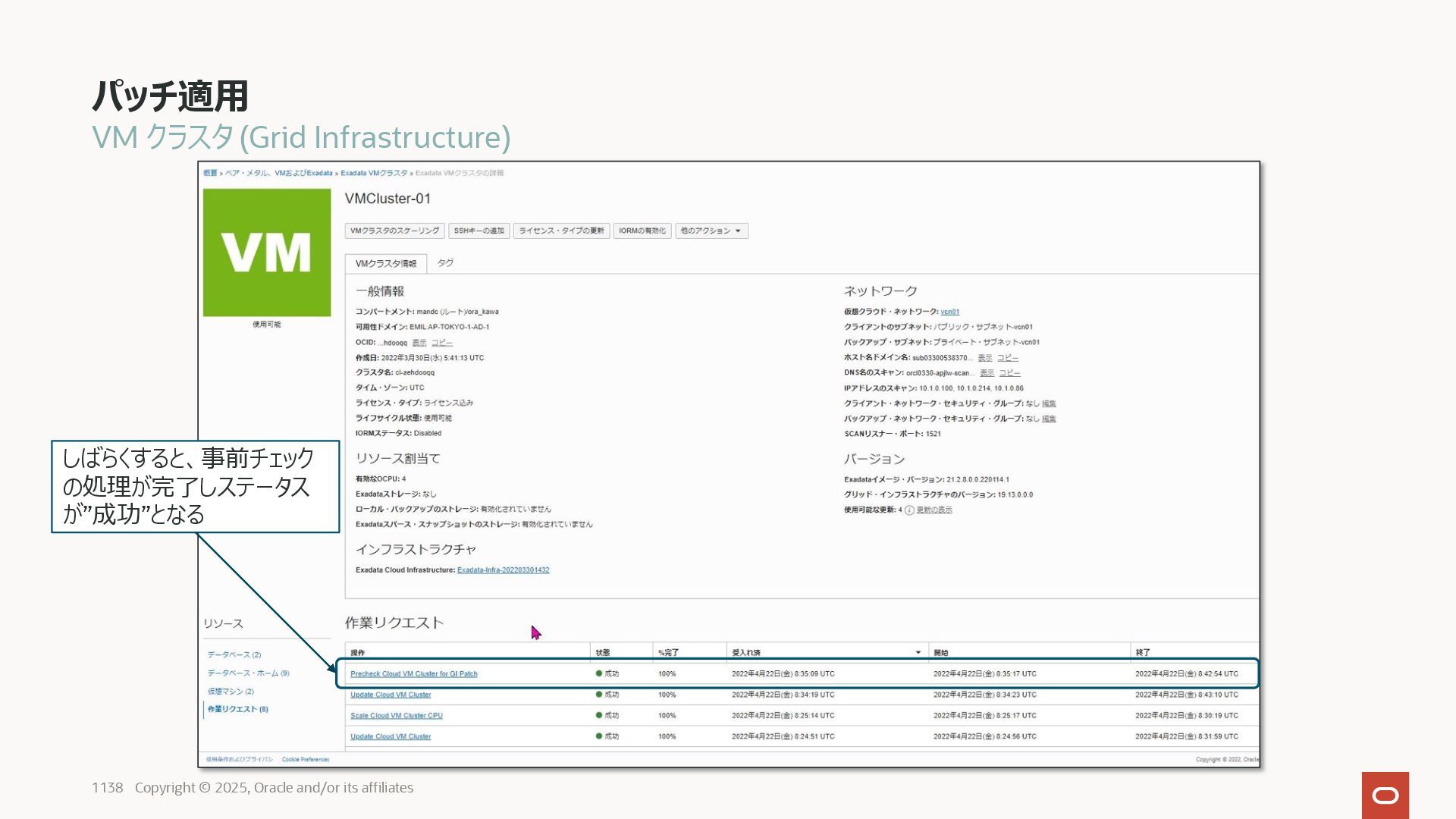Click IORMの有効化 button
Image resolution: width=1456 pixels, height=819 pixels.
tap(642, 231)
